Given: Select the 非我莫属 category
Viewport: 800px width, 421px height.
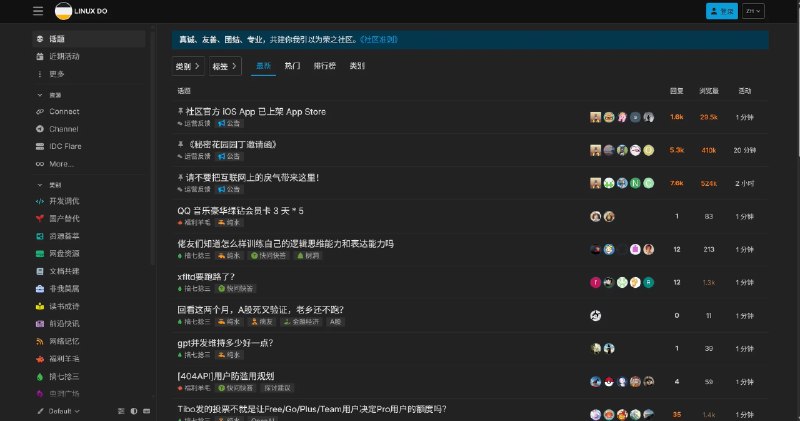Looking at the screenshot, I should [x=89, y=289].
